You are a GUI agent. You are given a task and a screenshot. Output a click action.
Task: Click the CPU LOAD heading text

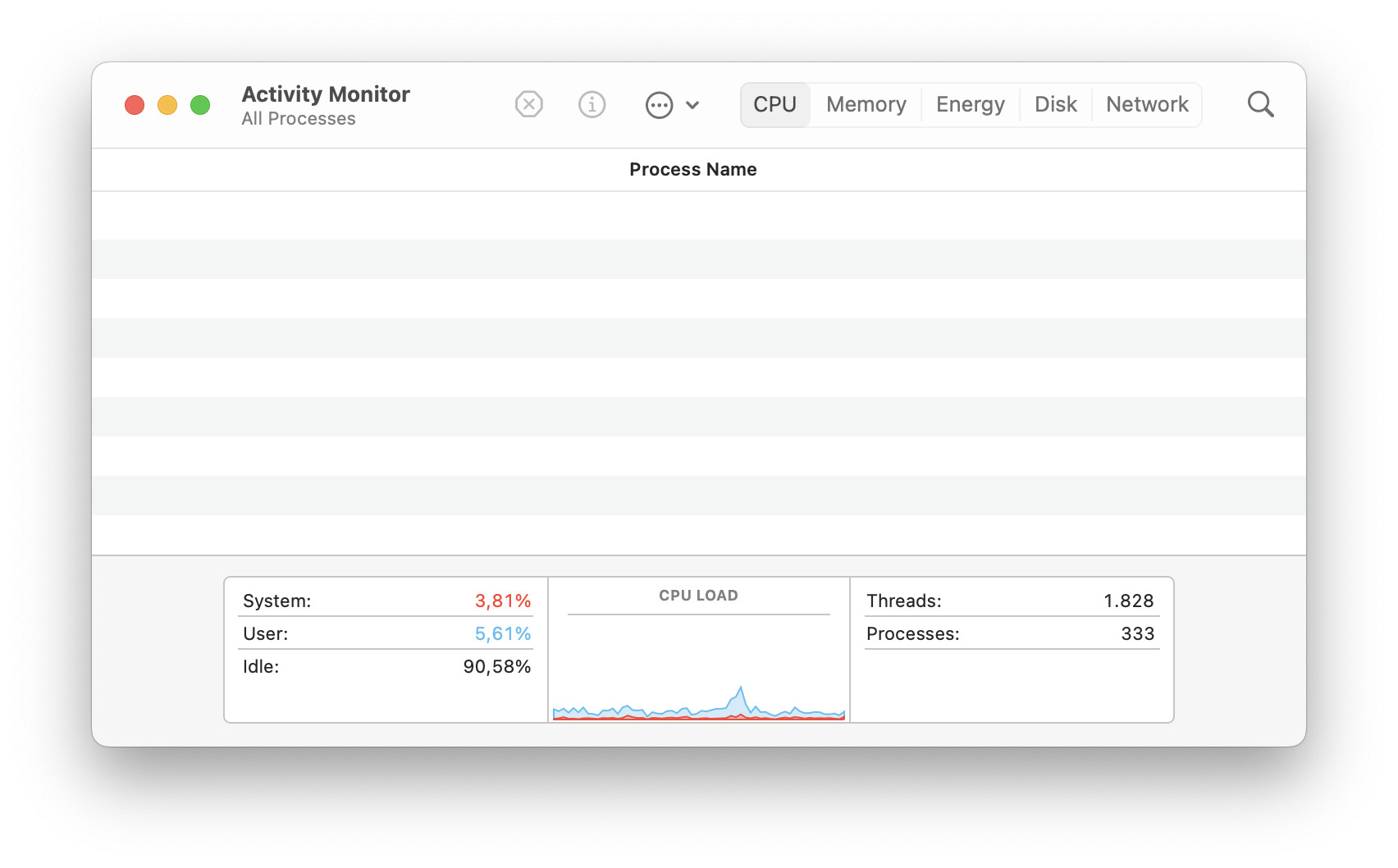(x=699, y=596)
